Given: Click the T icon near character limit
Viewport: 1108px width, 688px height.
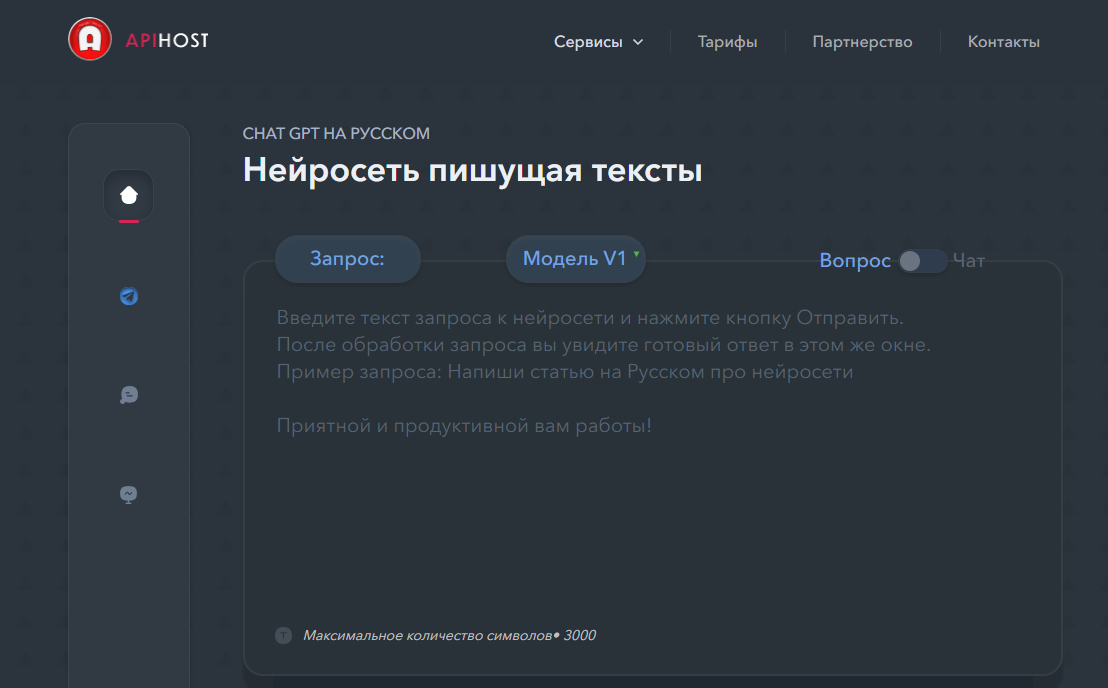Looking at the screenshot, I should pos(283,636).
